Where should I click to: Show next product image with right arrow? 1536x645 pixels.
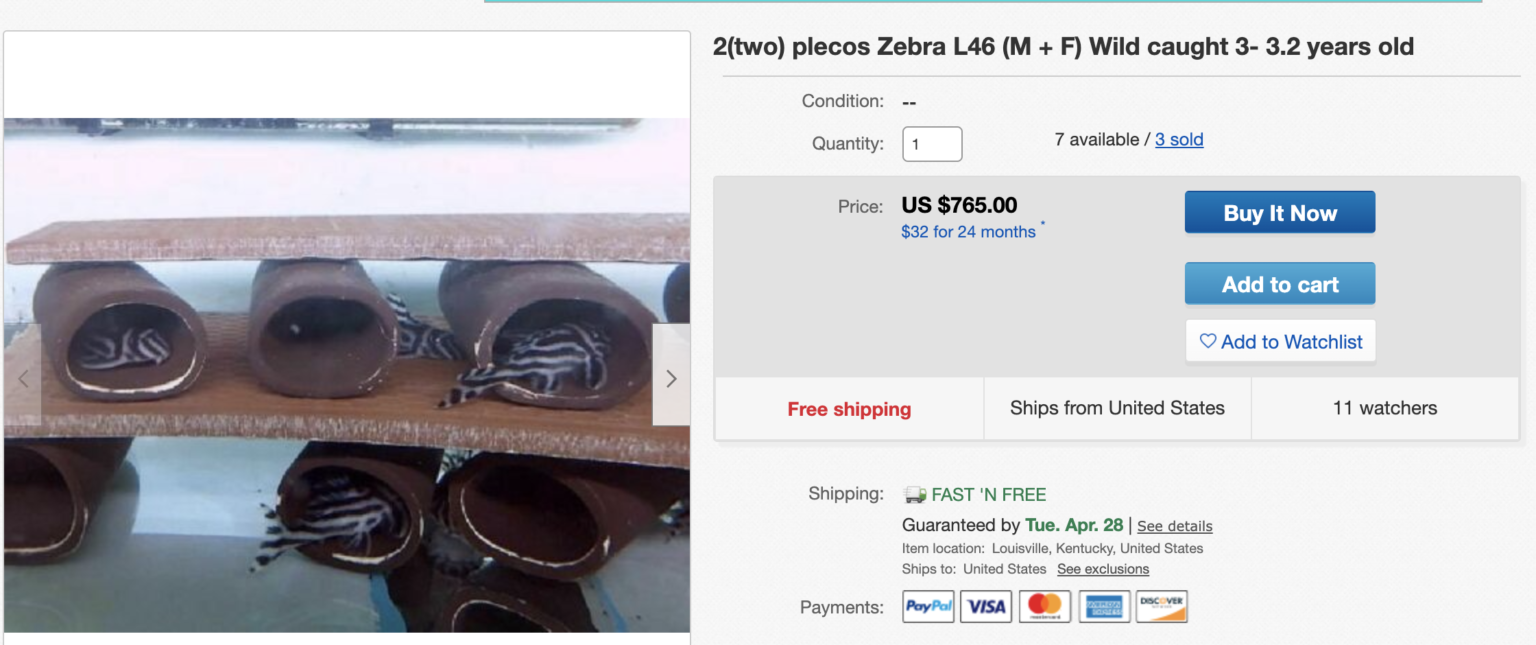click(x=671, y=378)
